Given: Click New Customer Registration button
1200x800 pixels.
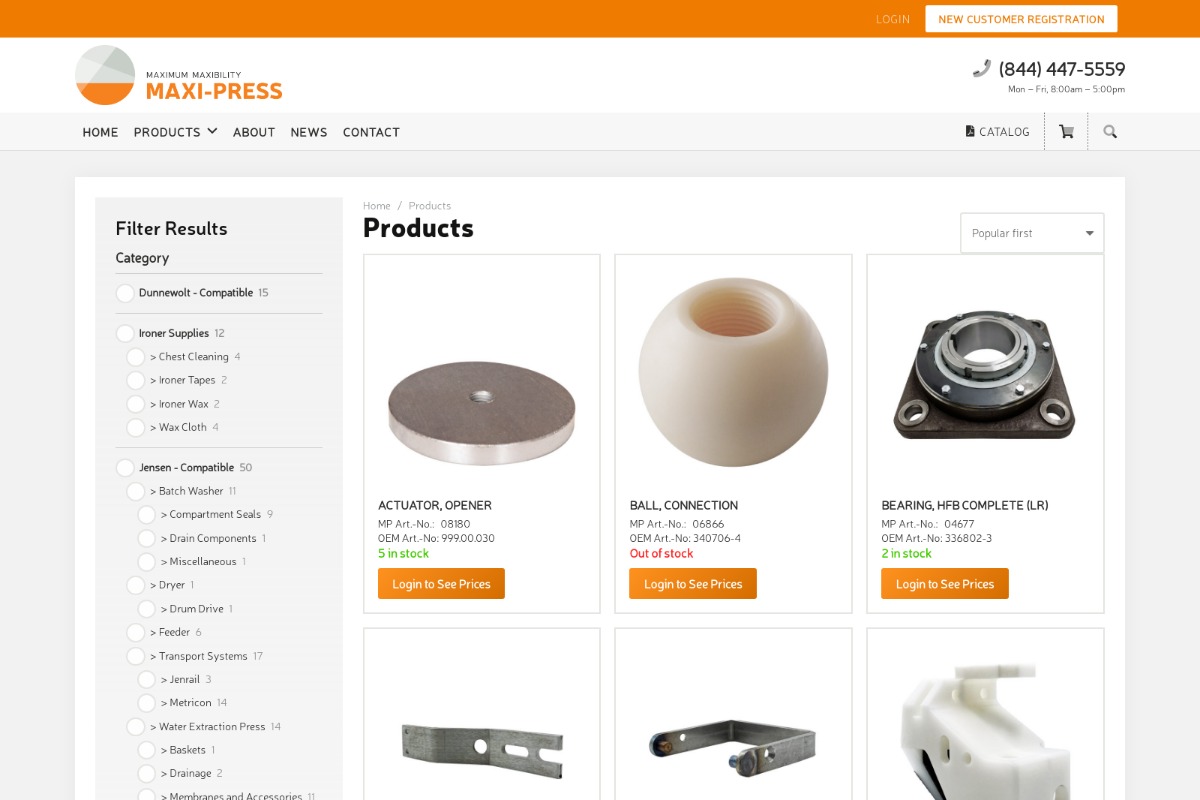Looking at the screenshot, I should tap(1021, 19).
